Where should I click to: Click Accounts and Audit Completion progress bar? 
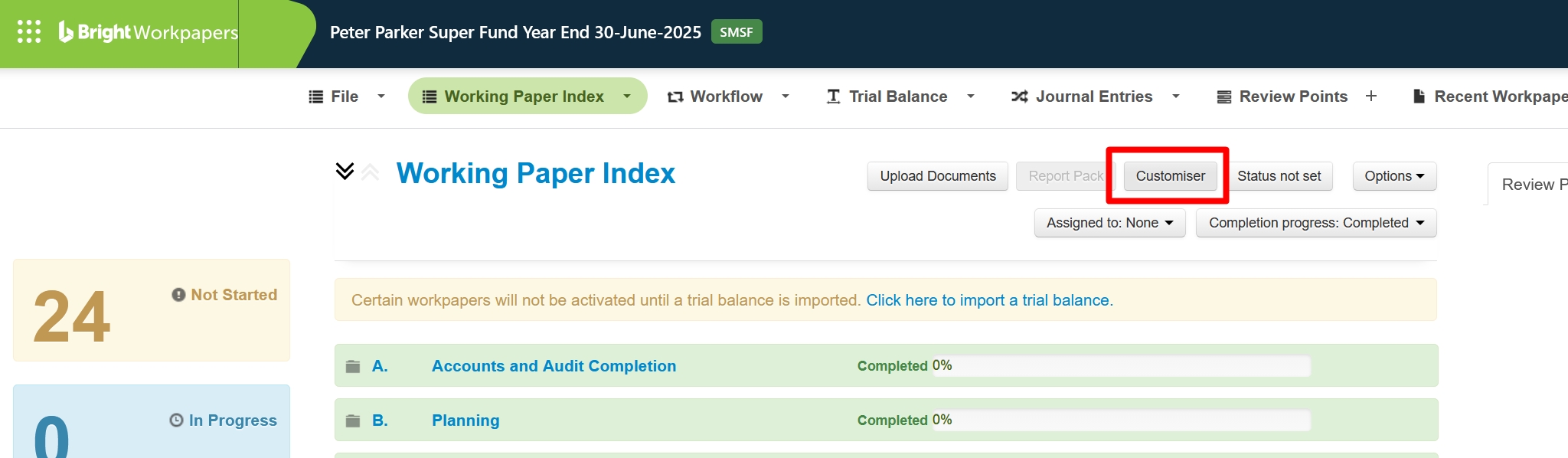click(x=1122, y=366)
